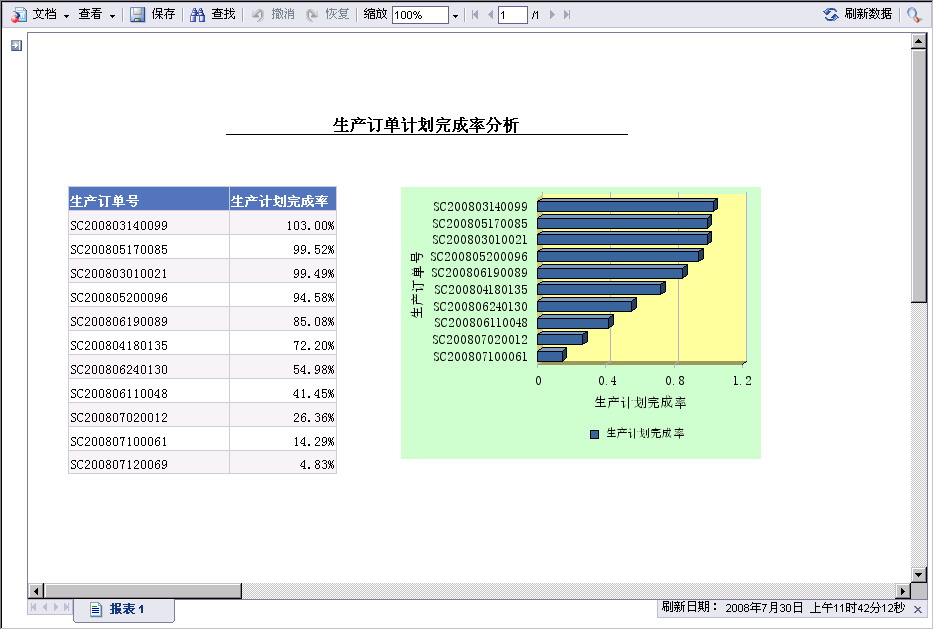
Task: Go to the previous page arrow
Action: [x=490, y=14]
